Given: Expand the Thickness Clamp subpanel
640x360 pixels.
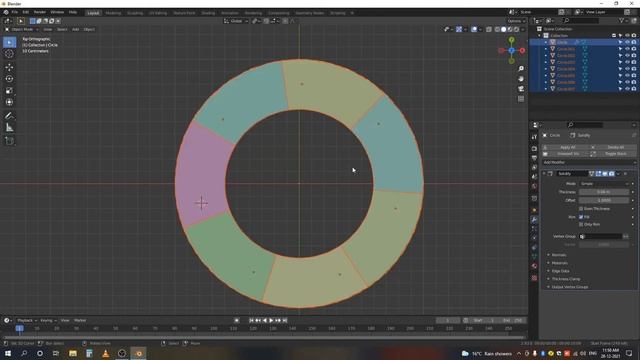Looking at the screenshot, I should [565, 279].
